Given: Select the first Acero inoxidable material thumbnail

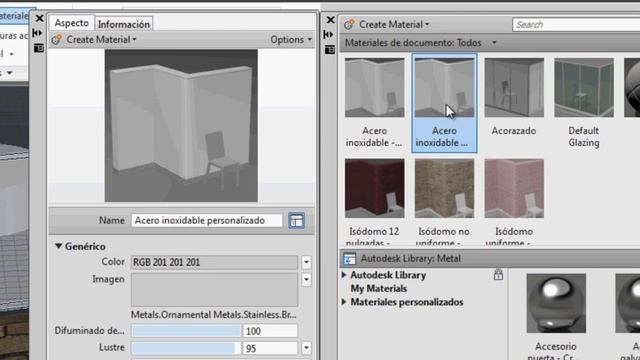Looking at the screenshot, I should [x=375, y=87].
